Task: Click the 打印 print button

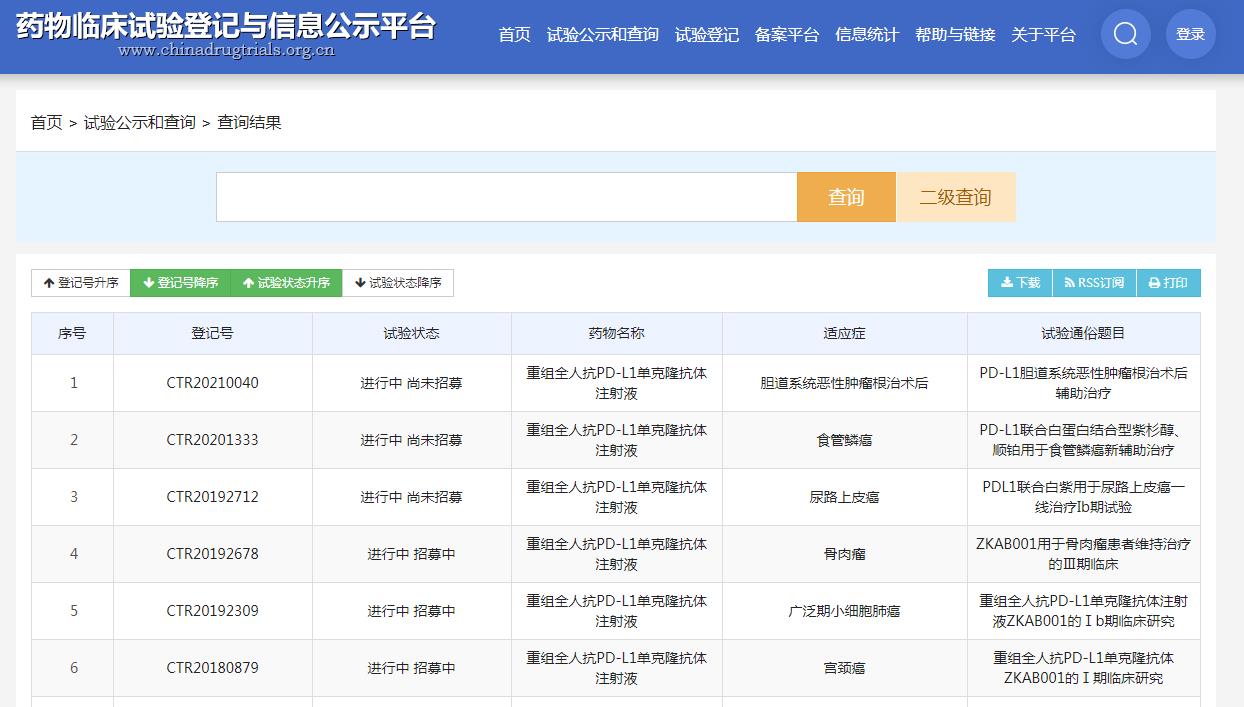Action: [x=1168, y=283]
